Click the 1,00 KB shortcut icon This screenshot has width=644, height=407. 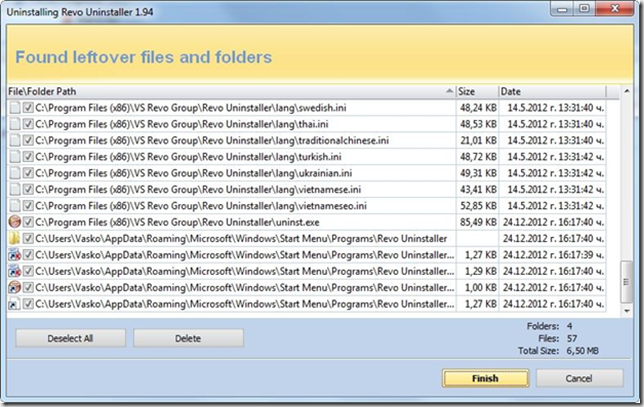tap(14, 287)
